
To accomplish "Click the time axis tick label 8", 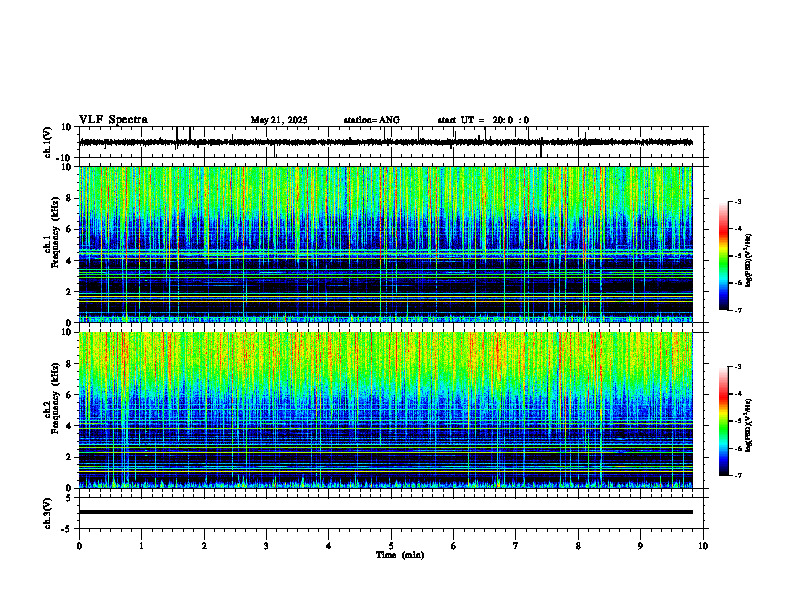I will 578,546.
